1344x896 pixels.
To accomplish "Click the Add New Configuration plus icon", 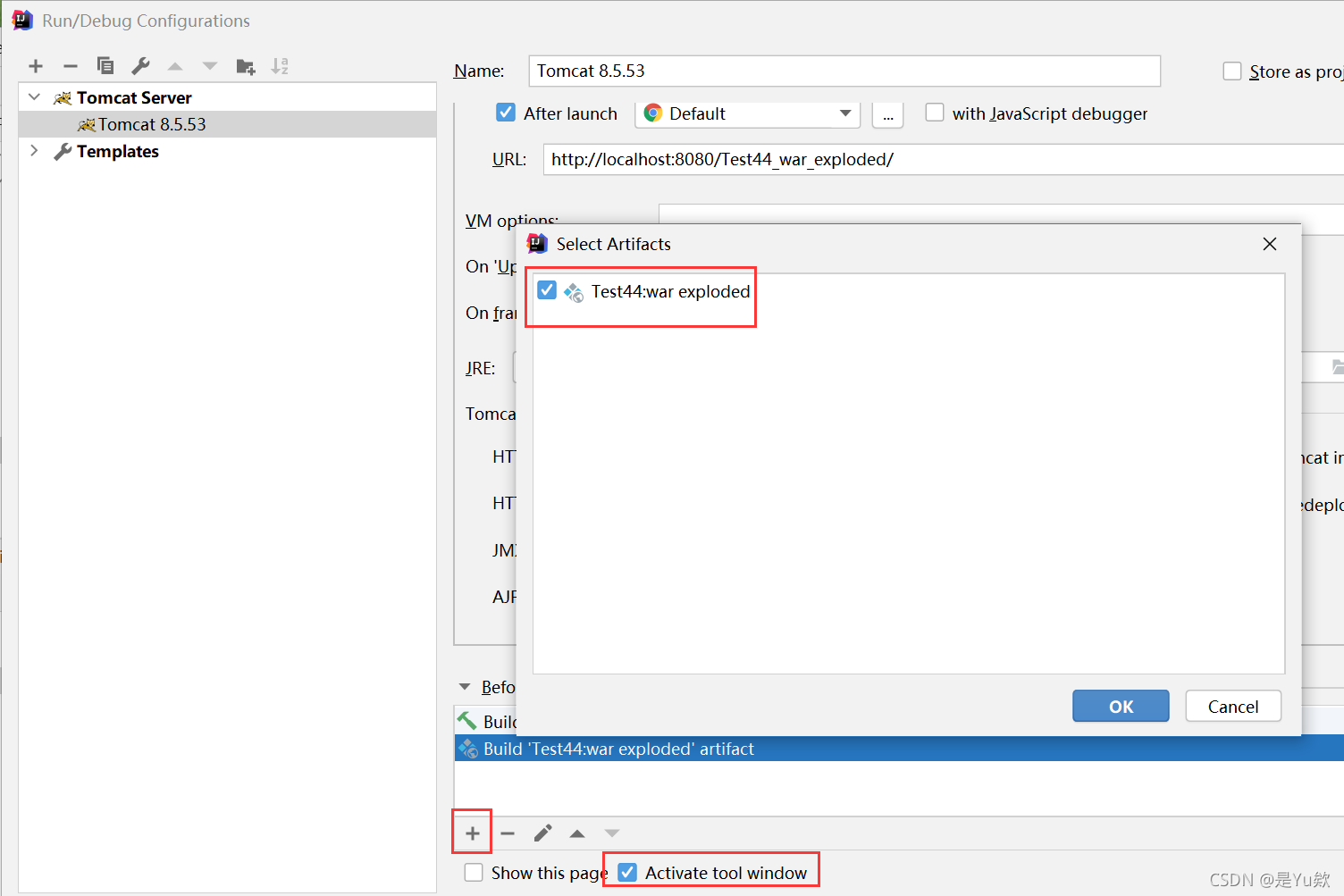I will click(36, 66).
